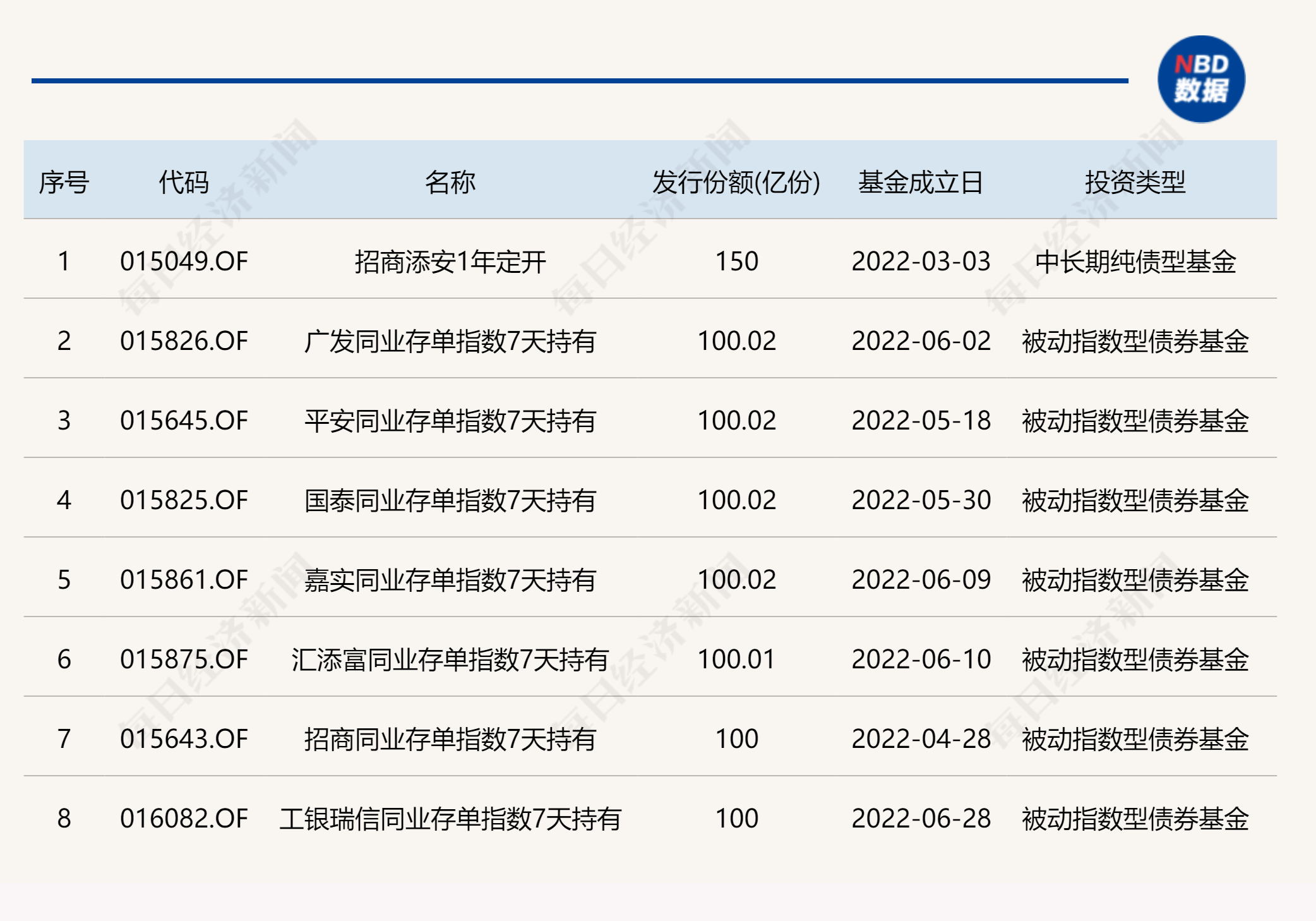Click 被动指数型债券基金 in the 平安 row
This screenshot has height=921, width=1316.
tap(1135, 421)
